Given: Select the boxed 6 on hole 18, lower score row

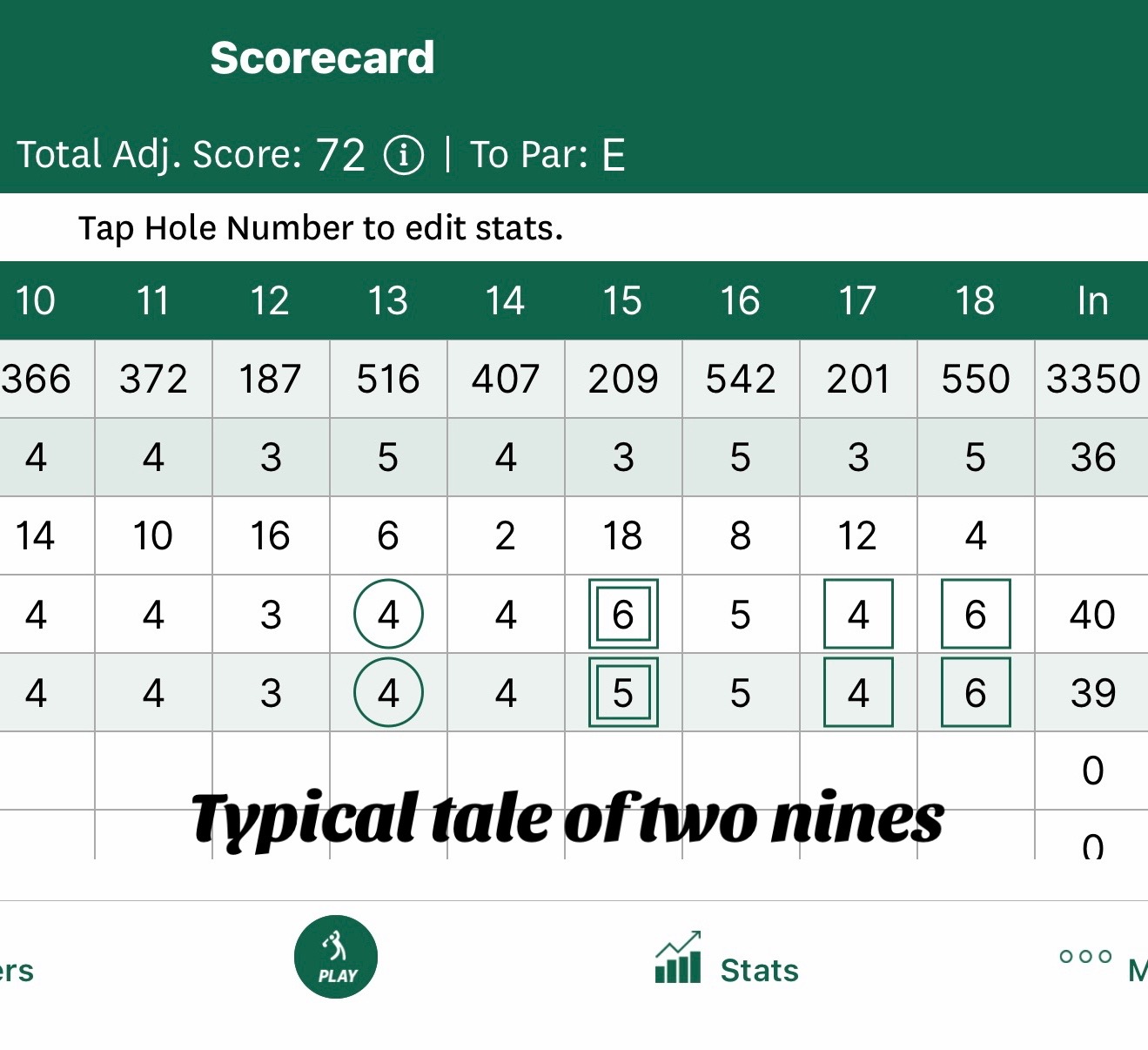Looking at the screenshot, I should (976, 692).
